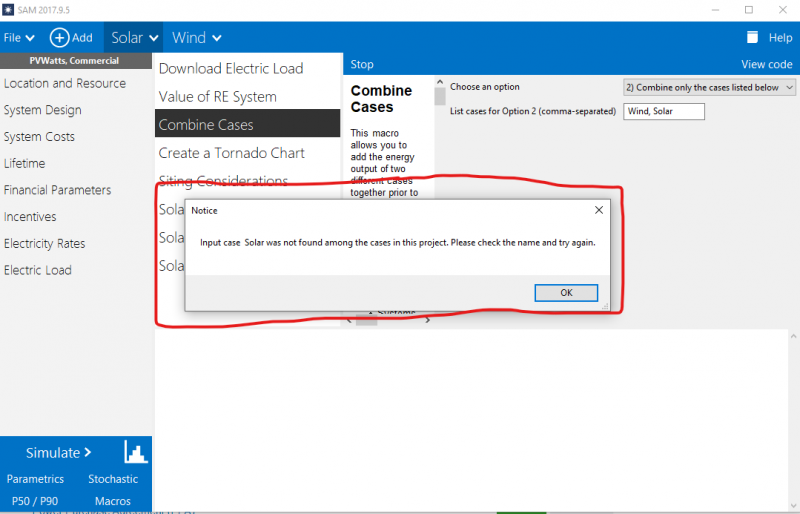
Task: Stop the running macro
Action: 362,64
